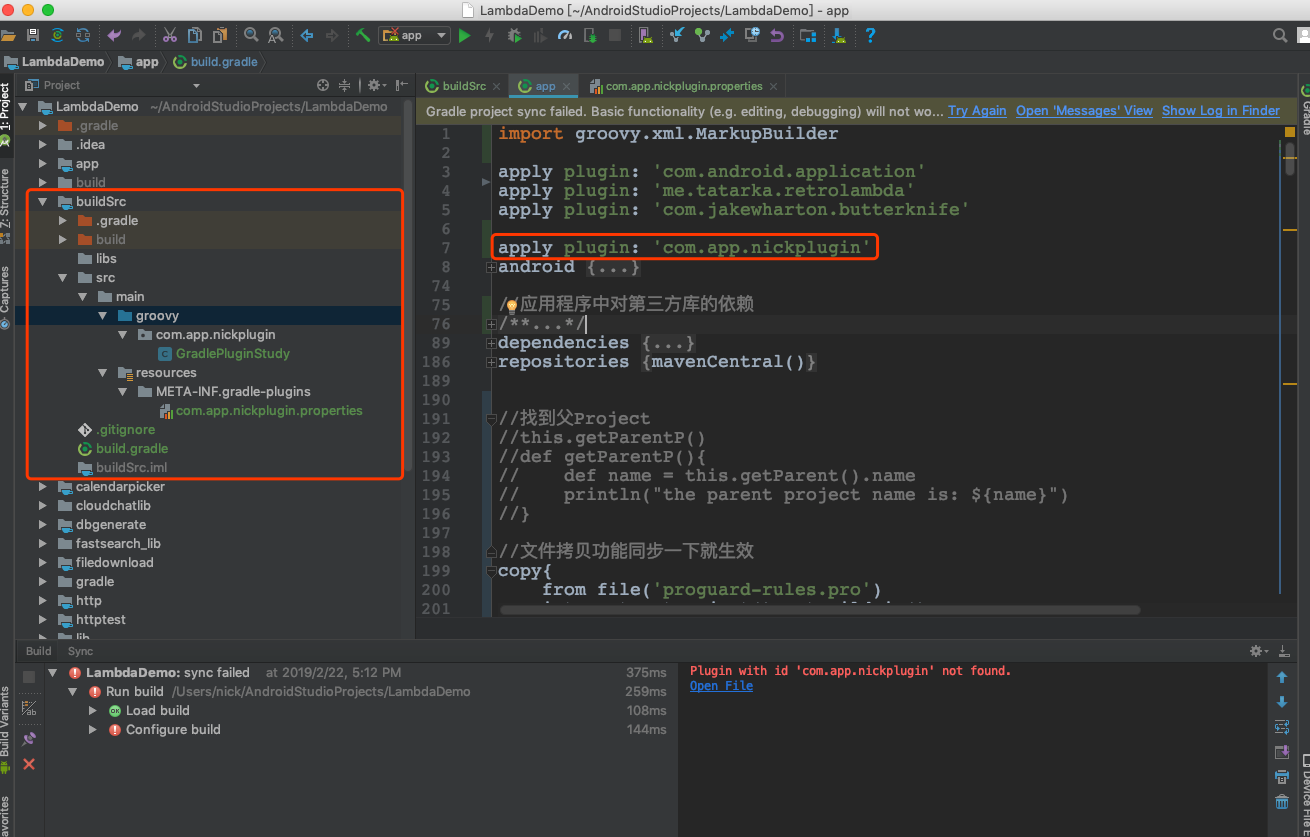Click Open File link in error output
Viewport: 1310px width, 837px height.
click(721, 686)
